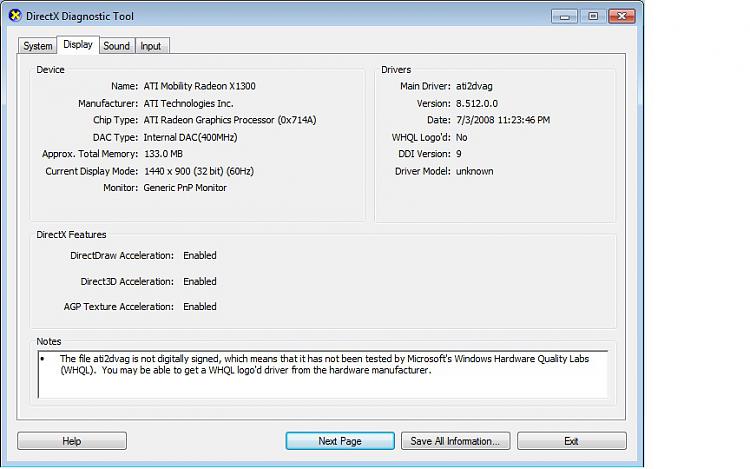Switch to the System tab
Screen dimensions: 750x469
pos(38,46)
